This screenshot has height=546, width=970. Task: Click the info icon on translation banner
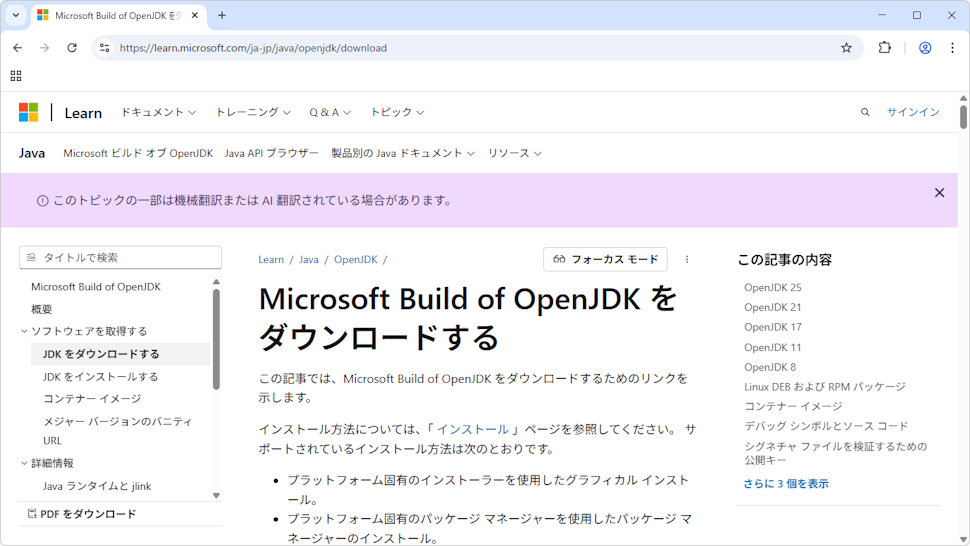pos(42,201)
